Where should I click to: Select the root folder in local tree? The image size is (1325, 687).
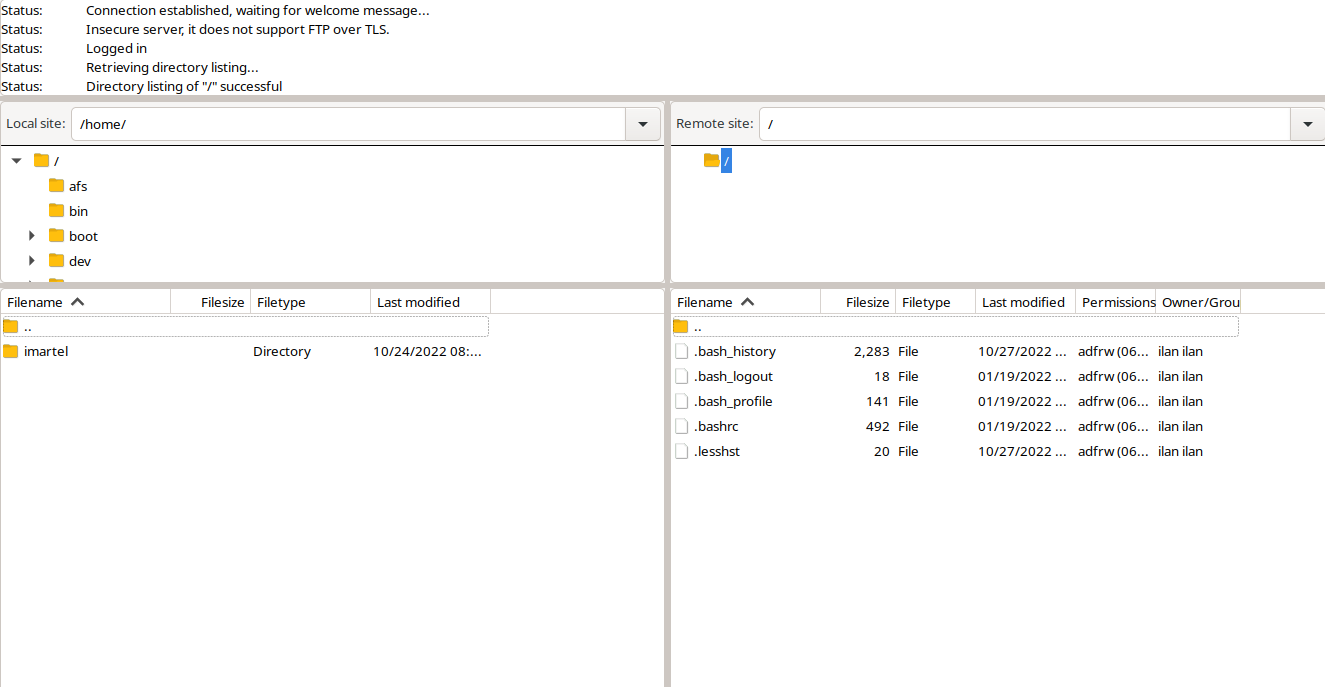point(57,160)
